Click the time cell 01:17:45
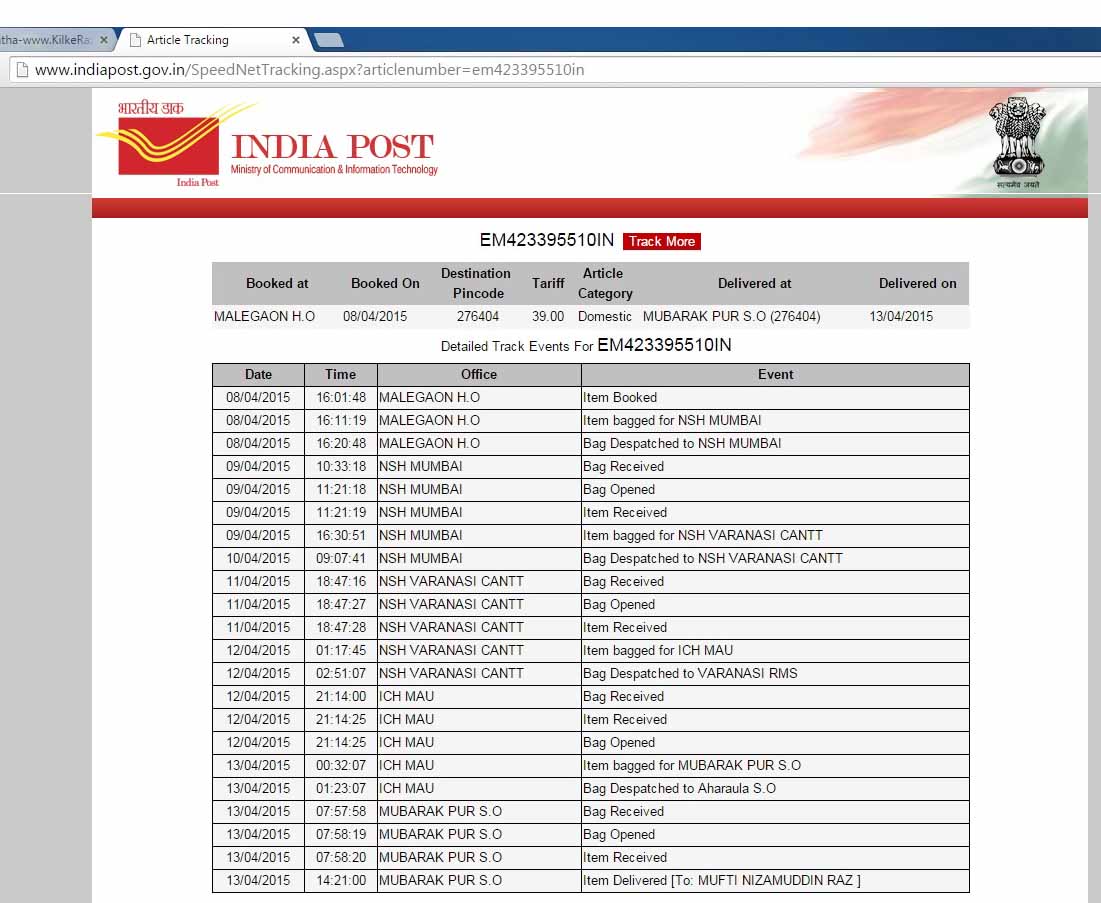 (341, 650)
